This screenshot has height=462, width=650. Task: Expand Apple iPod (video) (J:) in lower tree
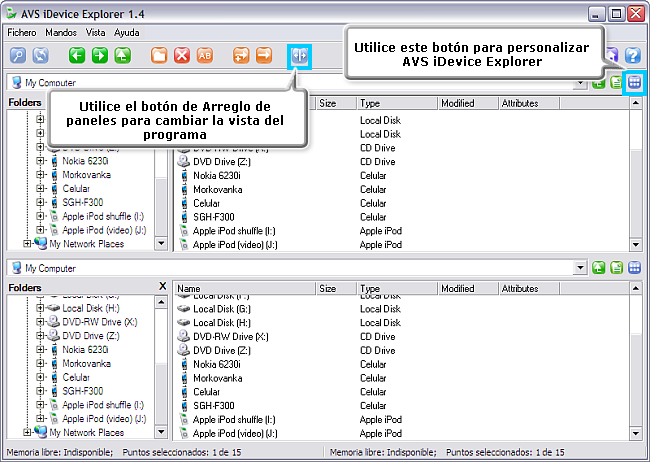(40, 419)
